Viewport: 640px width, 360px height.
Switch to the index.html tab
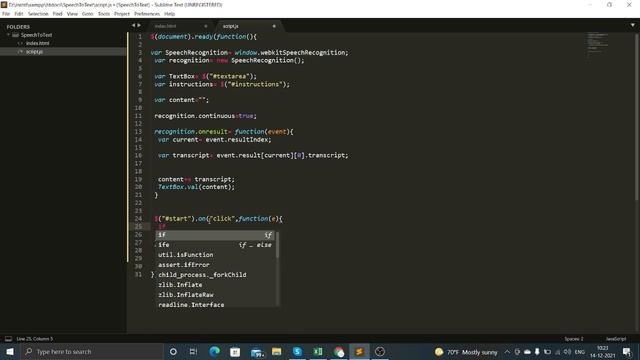click(165, 26)
